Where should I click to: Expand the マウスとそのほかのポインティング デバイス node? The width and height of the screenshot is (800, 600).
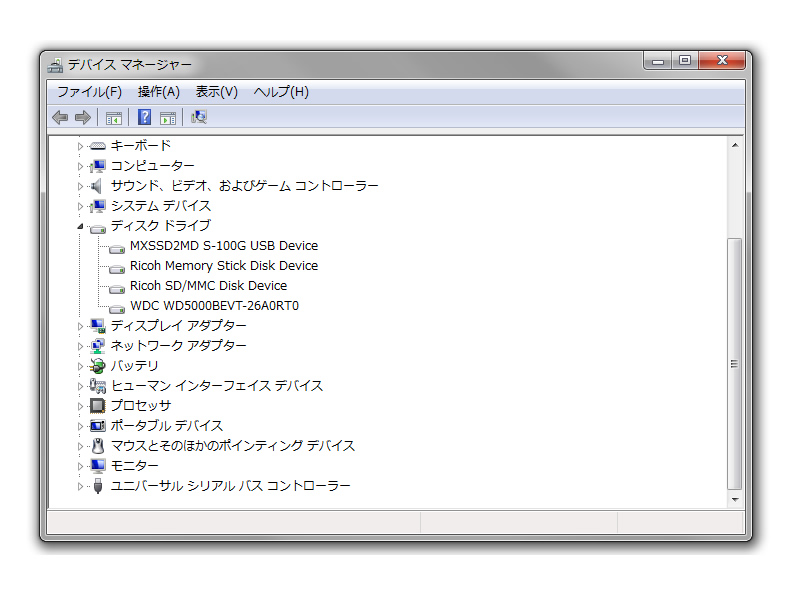click(x=80, y=446)
